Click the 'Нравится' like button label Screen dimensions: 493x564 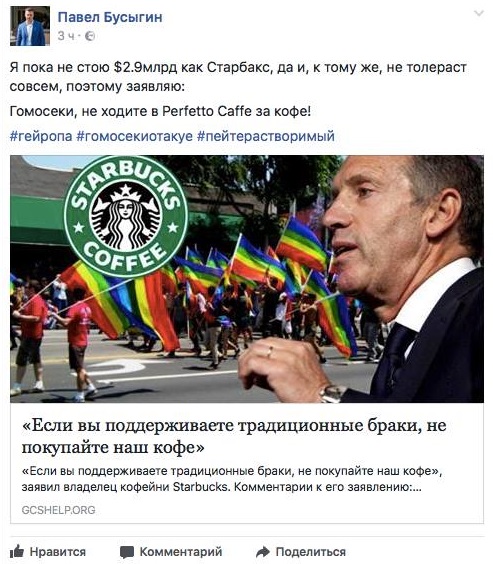pos(58,552)
